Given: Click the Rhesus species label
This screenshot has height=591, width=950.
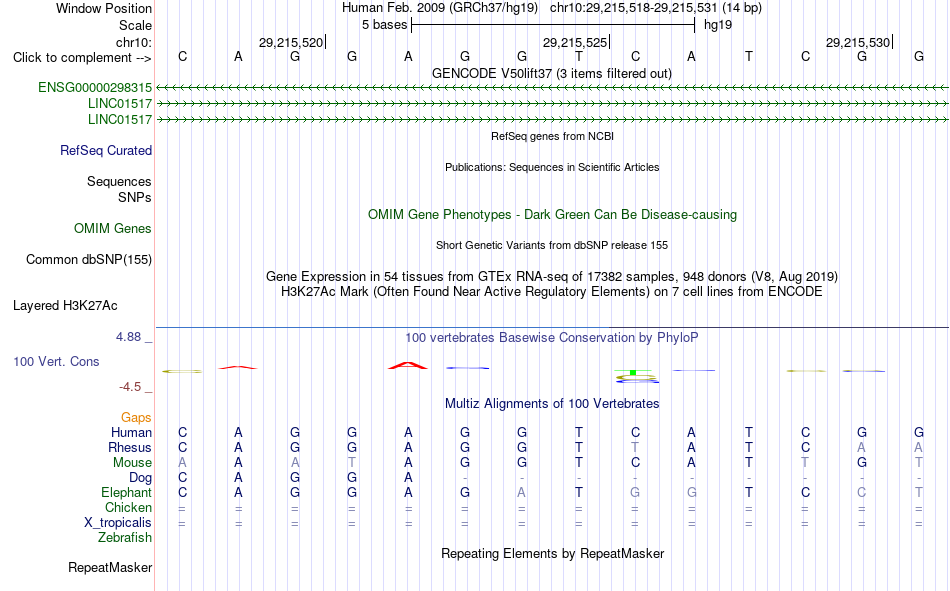Looking at the screenshot, I should tap(130, 447).
